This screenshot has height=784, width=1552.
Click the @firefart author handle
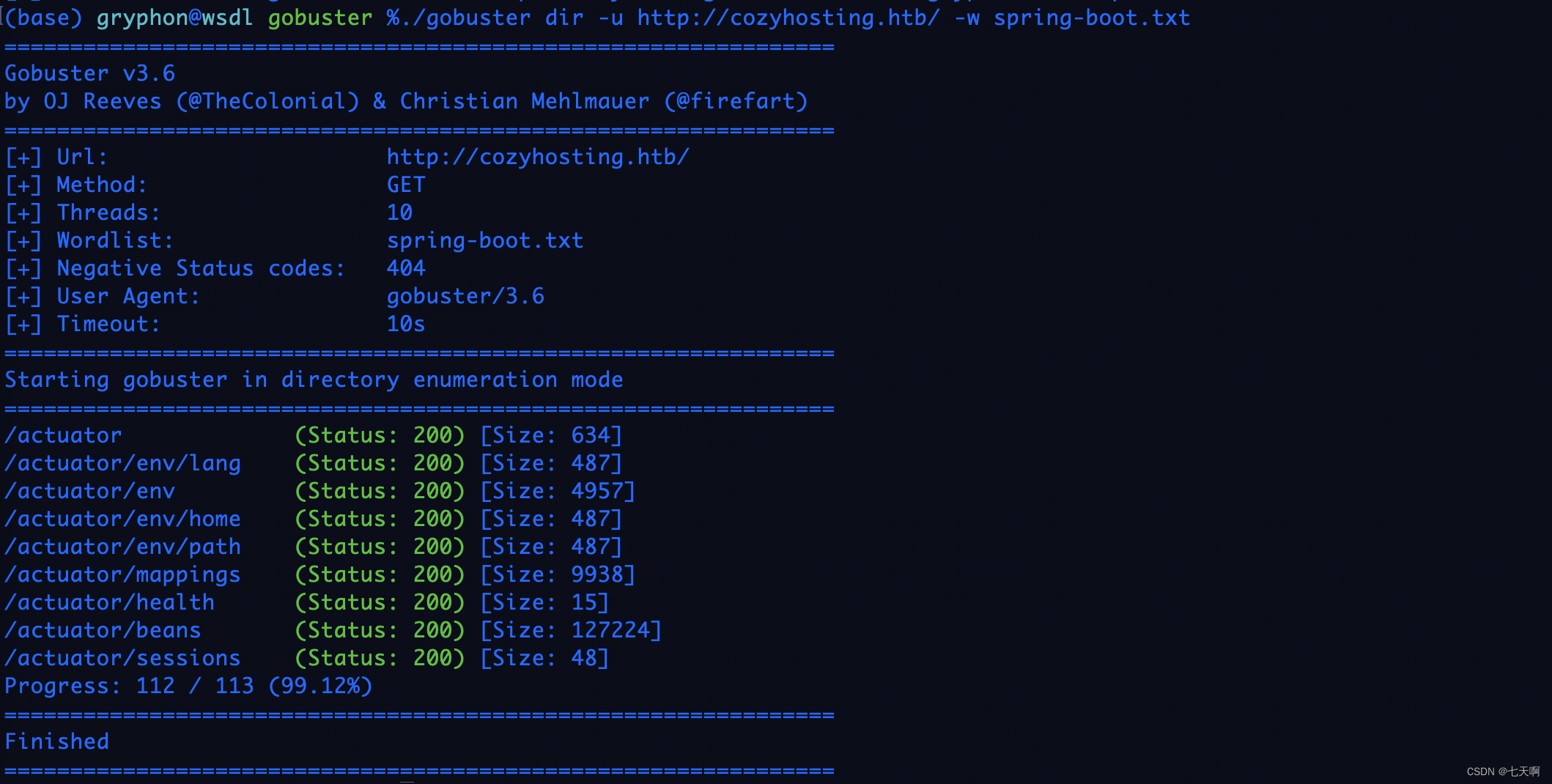(x=736, y=101)
